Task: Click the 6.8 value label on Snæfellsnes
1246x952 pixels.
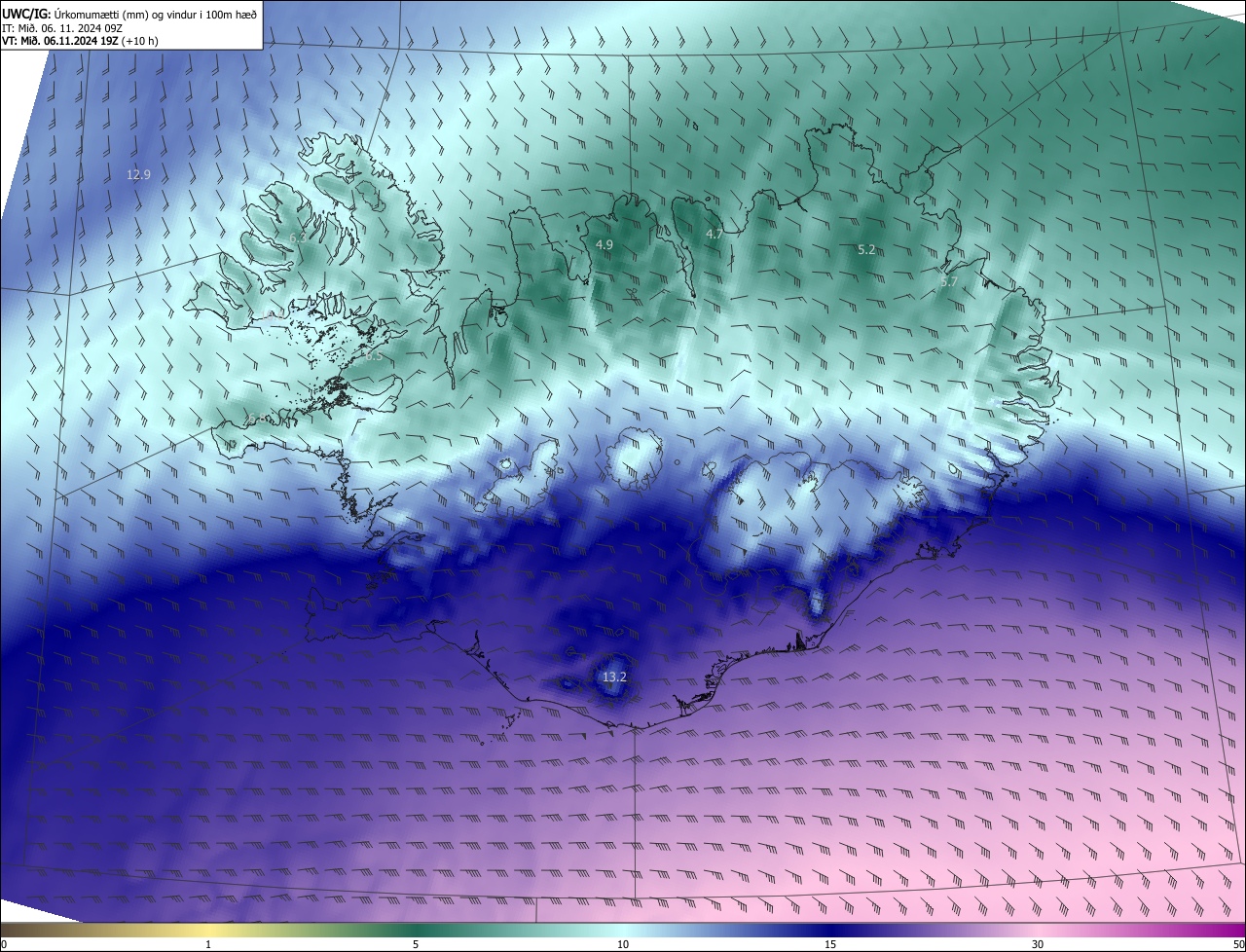Action: [x=255, y=420]
